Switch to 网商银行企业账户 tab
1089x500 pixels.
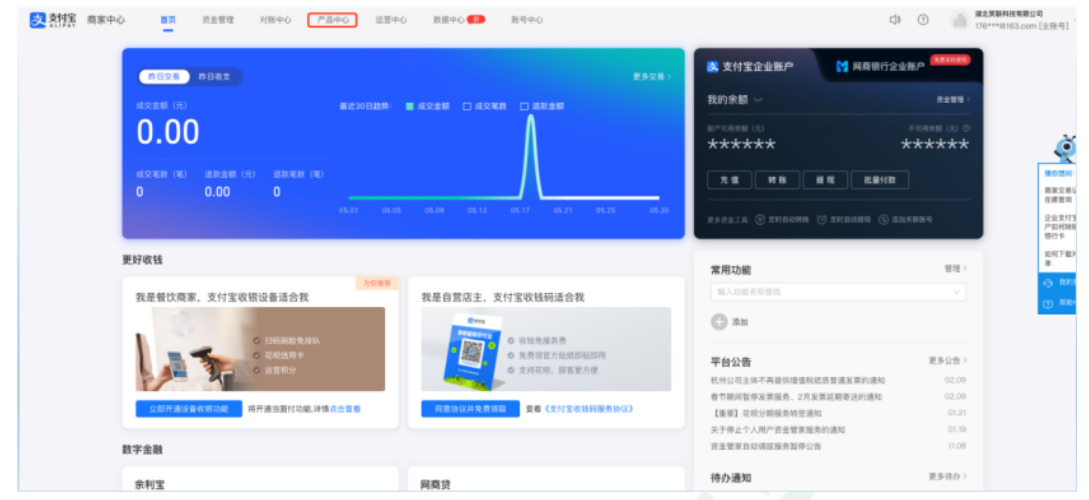889,67
